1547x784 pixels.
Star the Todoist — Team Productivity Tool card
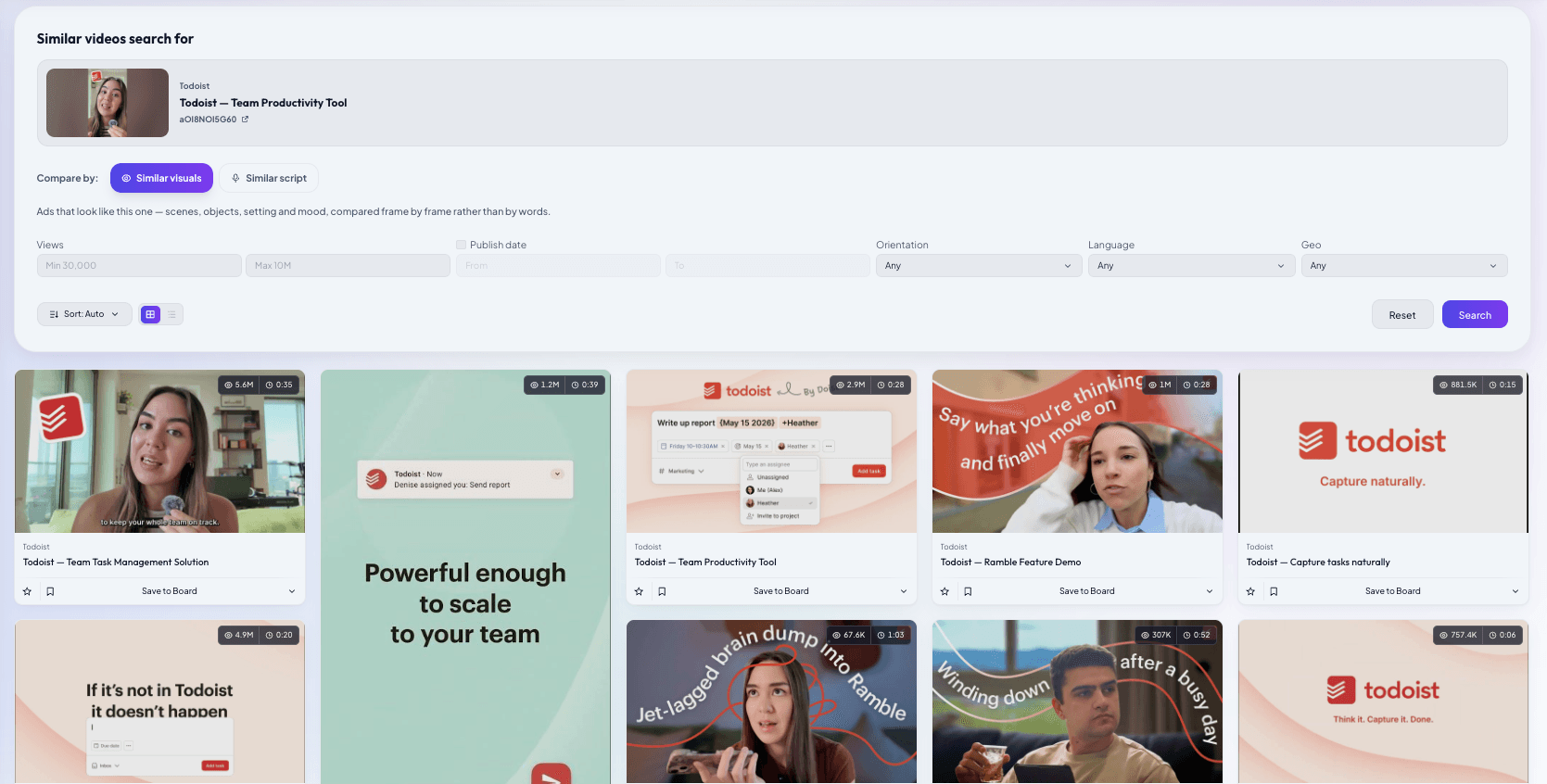pyautogui.click(x=640, y=591)
